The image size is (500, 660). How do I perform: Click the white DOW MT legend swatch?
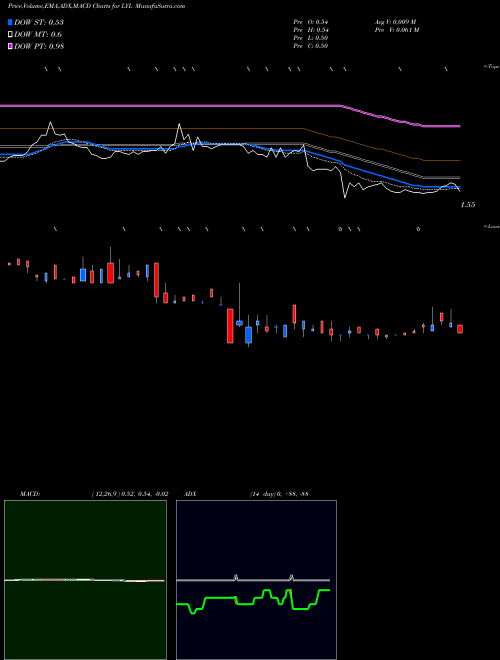tap(10, 35)
